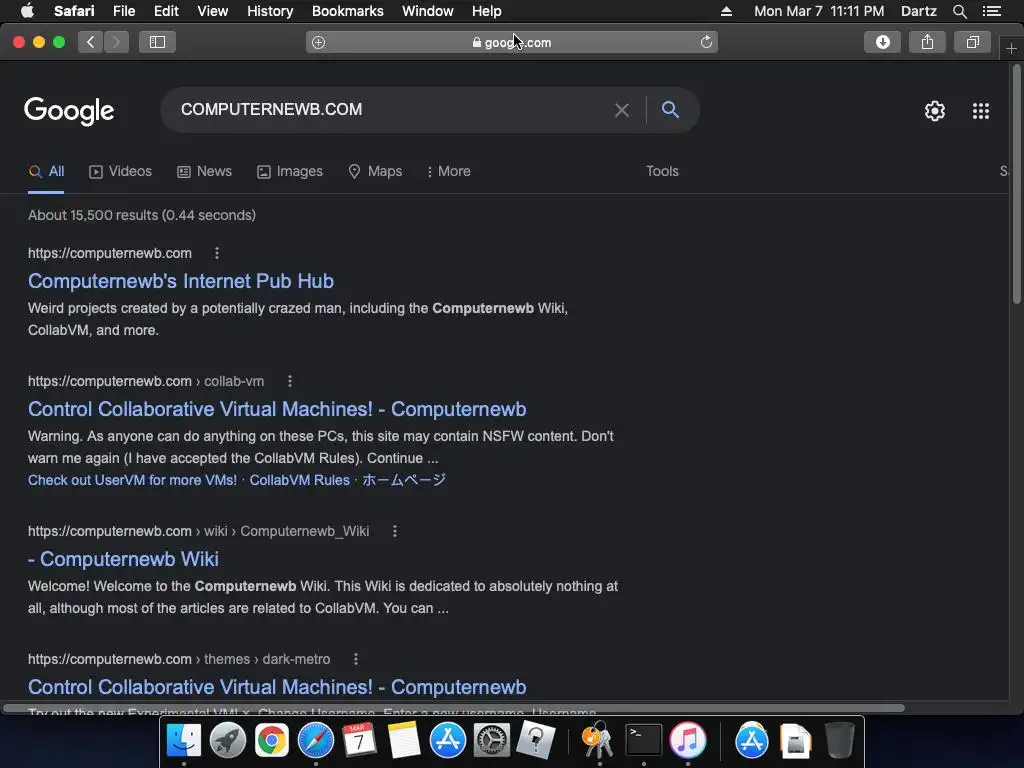Image resolution: width=1024 pixels, height=768 pixels.
Task: Open Terminal in the Dock
Action: [x=644, y=740]
